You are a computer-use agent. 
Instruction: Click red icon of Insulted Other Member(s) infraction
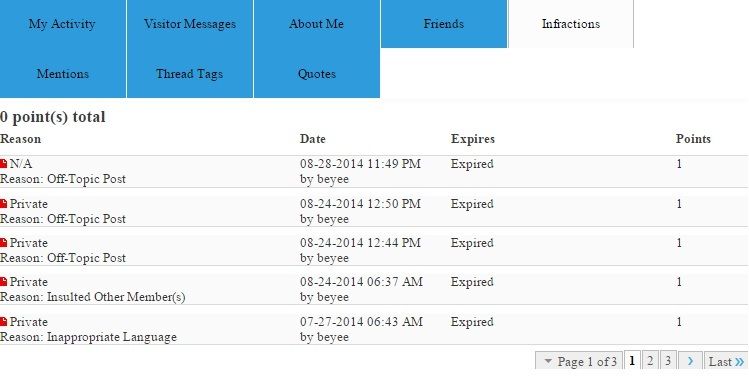click(x=3, y=282)
